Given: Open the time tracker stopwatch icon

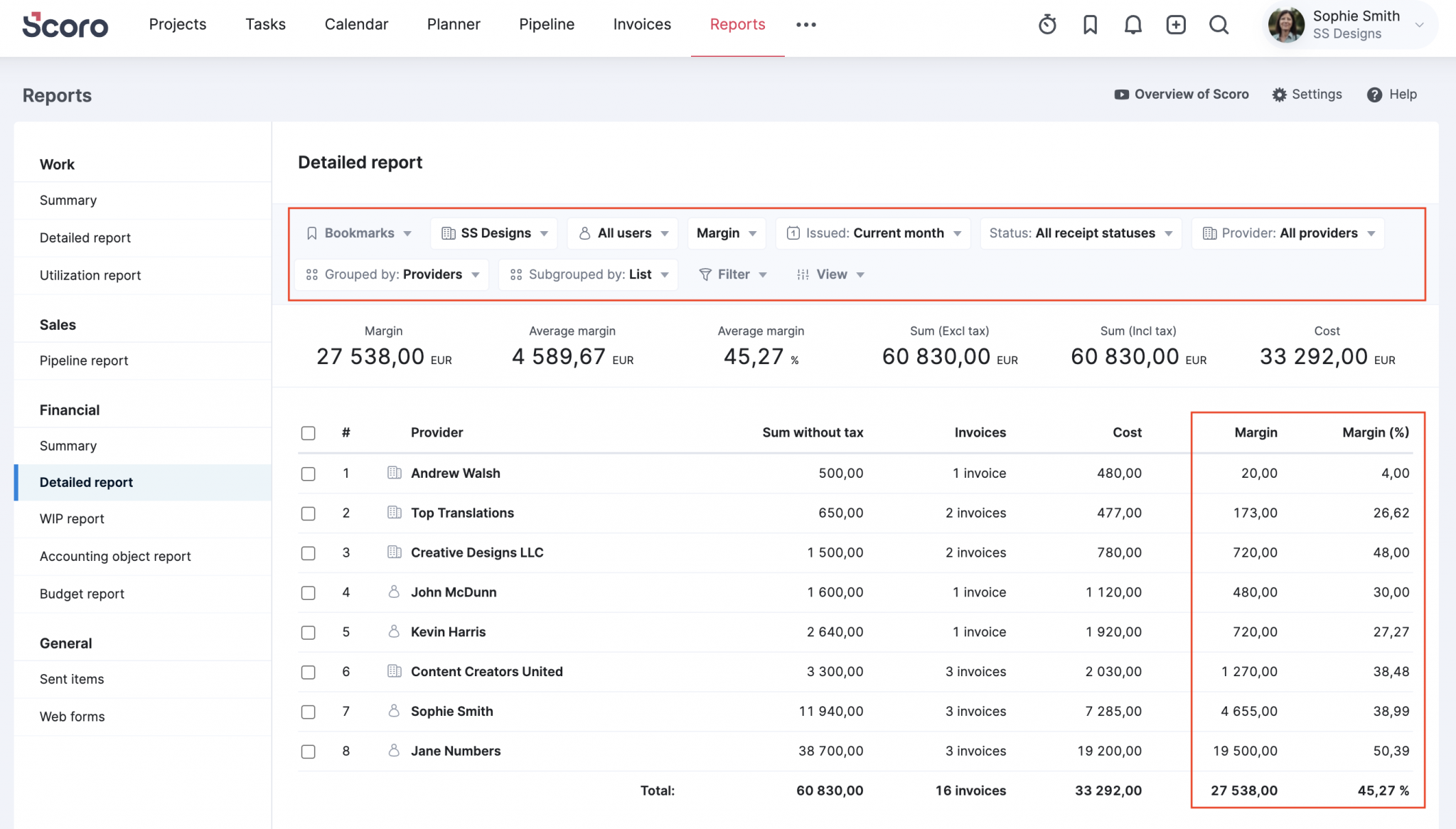Looking at the screenshot, I should coord(1046,24).
